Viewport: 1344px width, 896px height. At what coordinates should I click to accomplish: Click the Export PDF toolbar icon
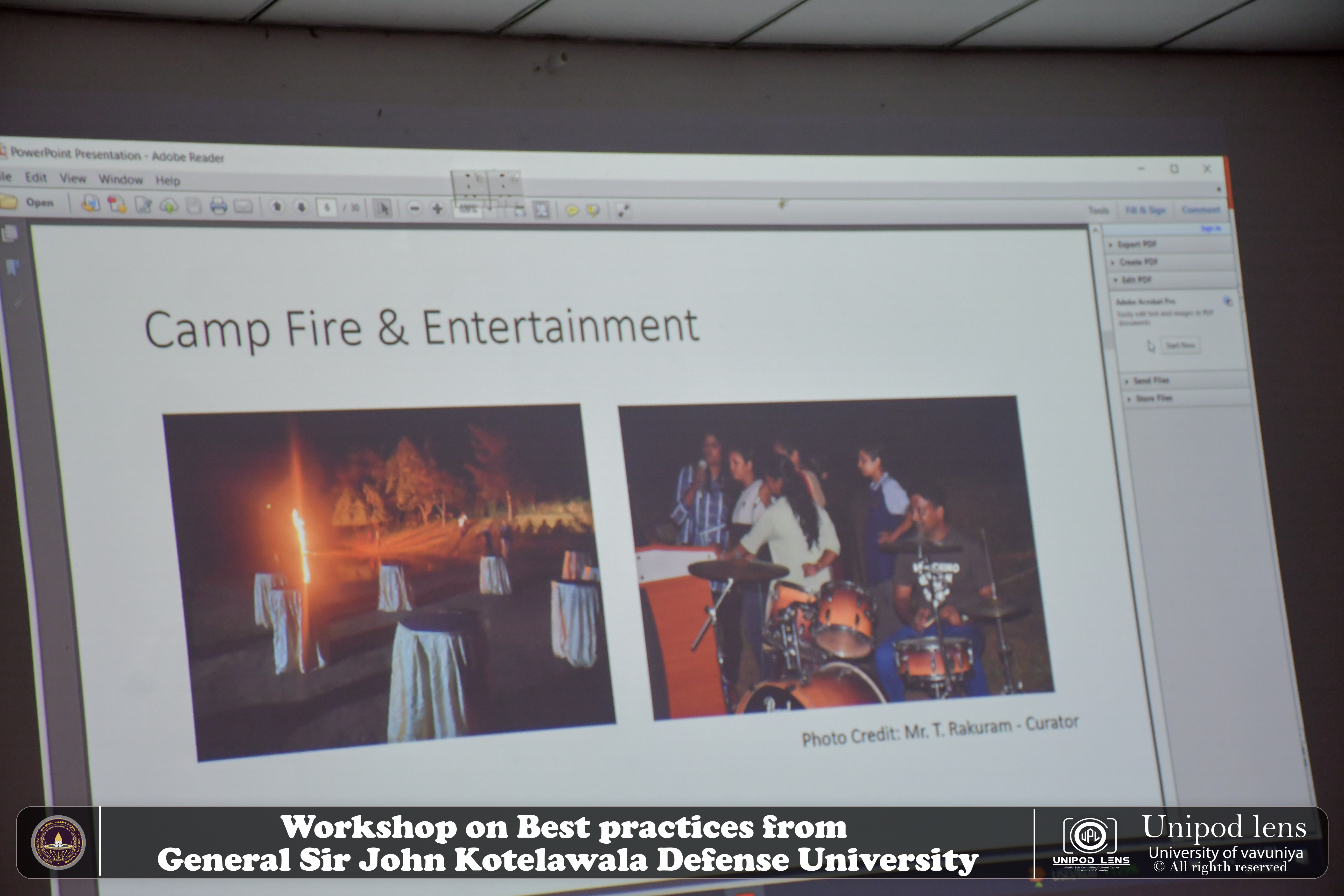coord(117,204)
